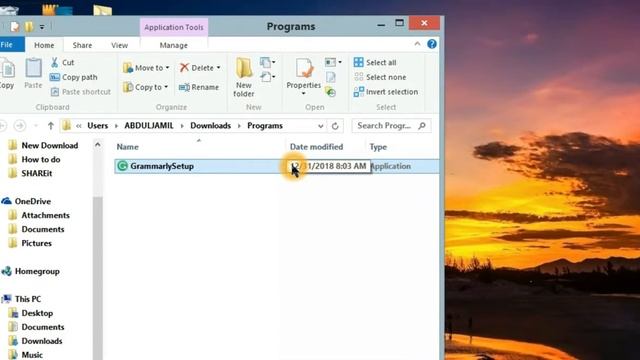The width and height of the screenshot is (640, 360).
Task: Click Paste shortcut in the ribbon
Action: 80,92
